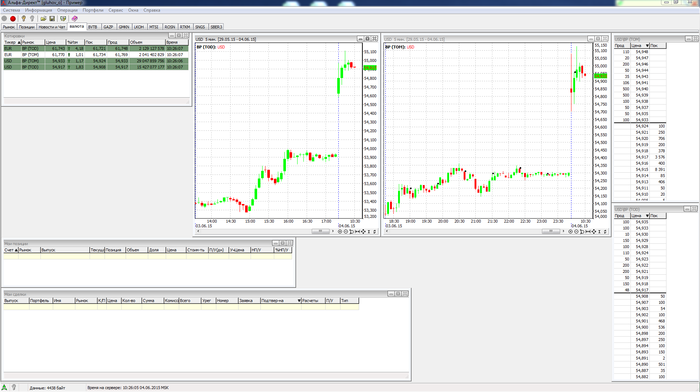Click fit-width arrows icon under right USD chart
This screenshot has height=392, width=700.
coord(588,232)
